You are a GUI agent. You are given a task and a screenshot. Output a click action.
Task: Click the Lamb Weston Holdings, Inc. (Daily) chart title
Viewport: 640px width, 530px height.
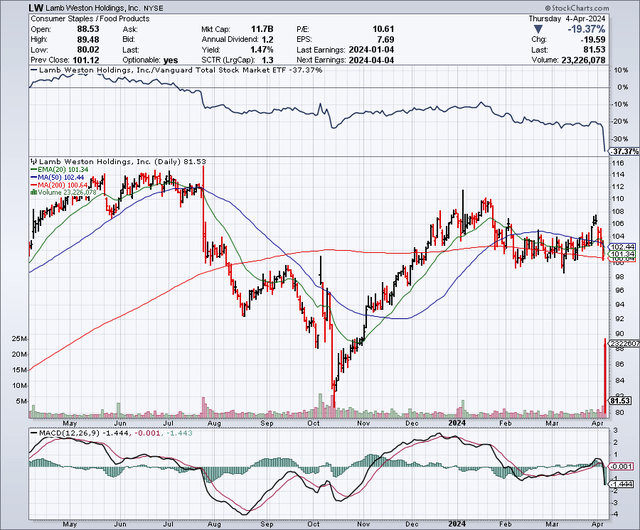click(x=122, y=162)
